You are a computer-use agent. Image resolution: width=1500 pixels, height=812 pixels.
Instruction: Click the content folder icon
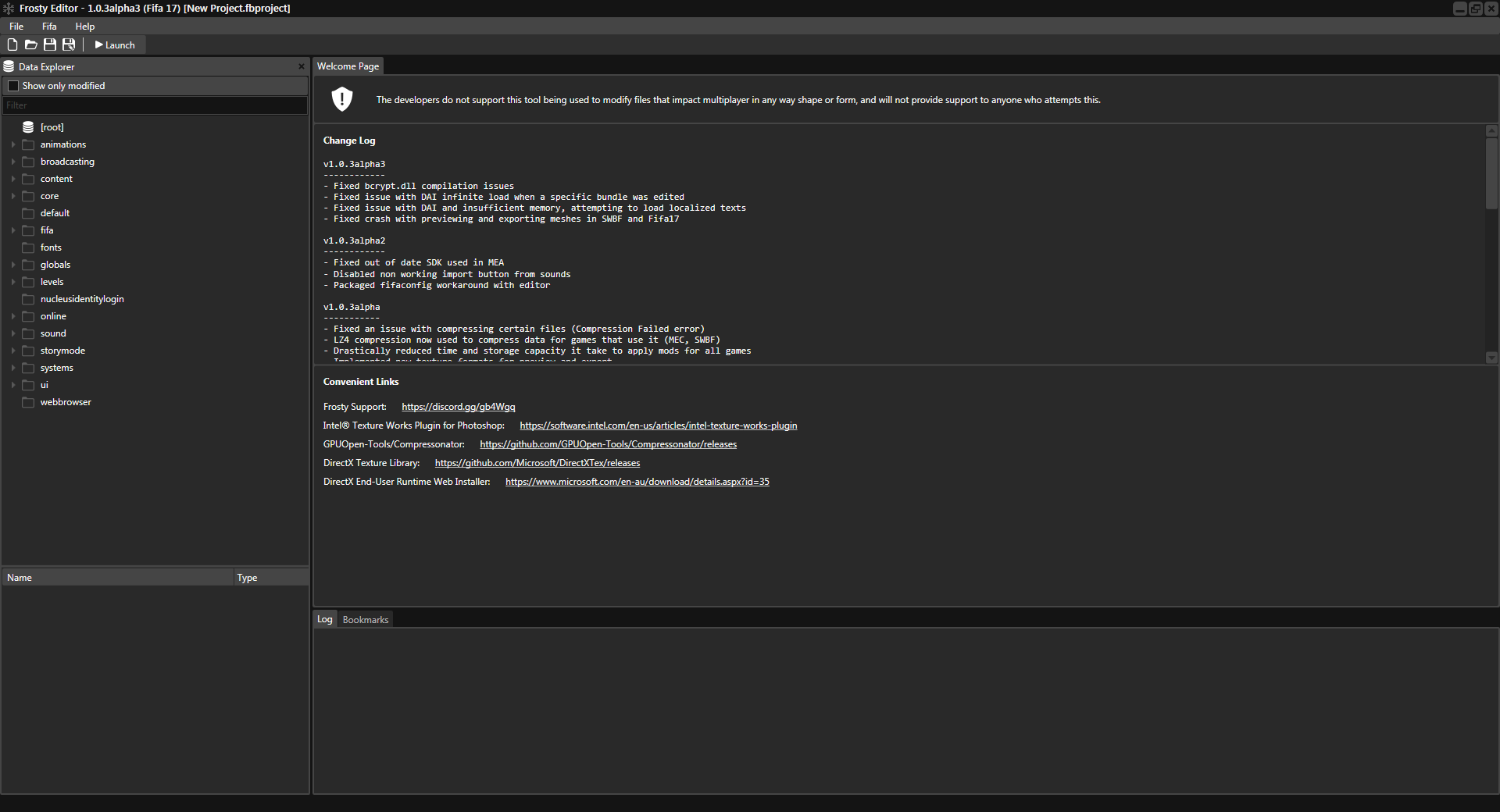[28, 179]
